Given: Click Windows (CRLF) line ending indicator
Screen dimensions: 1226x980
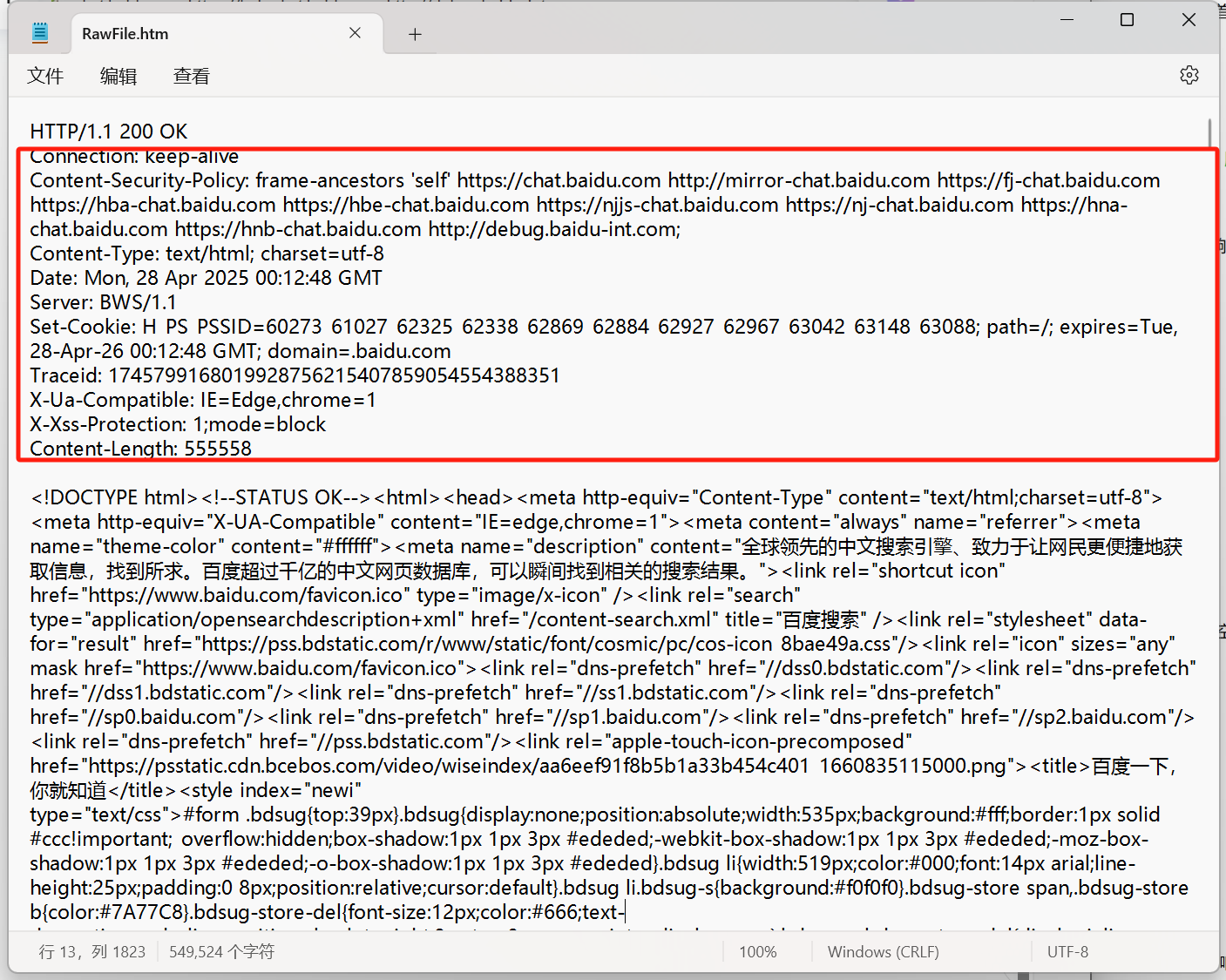Looking at the screenshot, I should 884,952.
